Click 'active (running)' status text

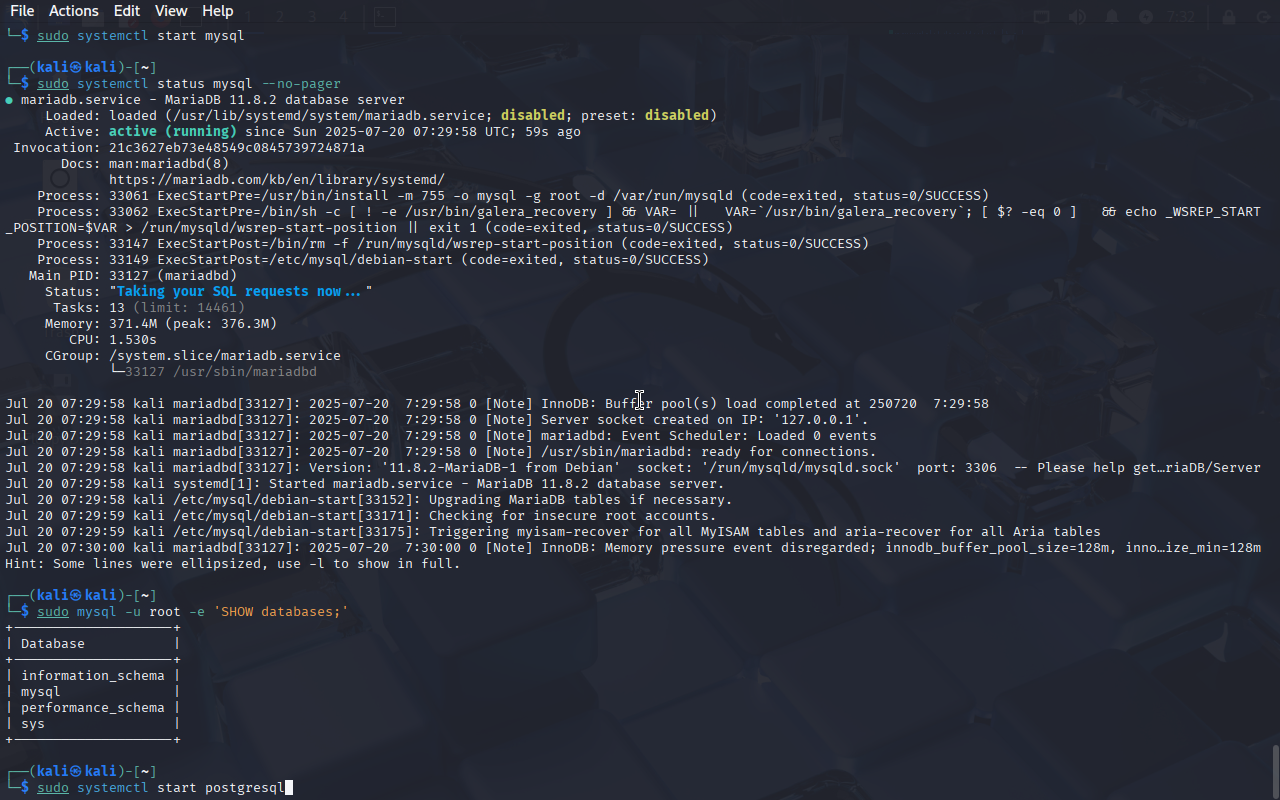[x=173, y=132]
